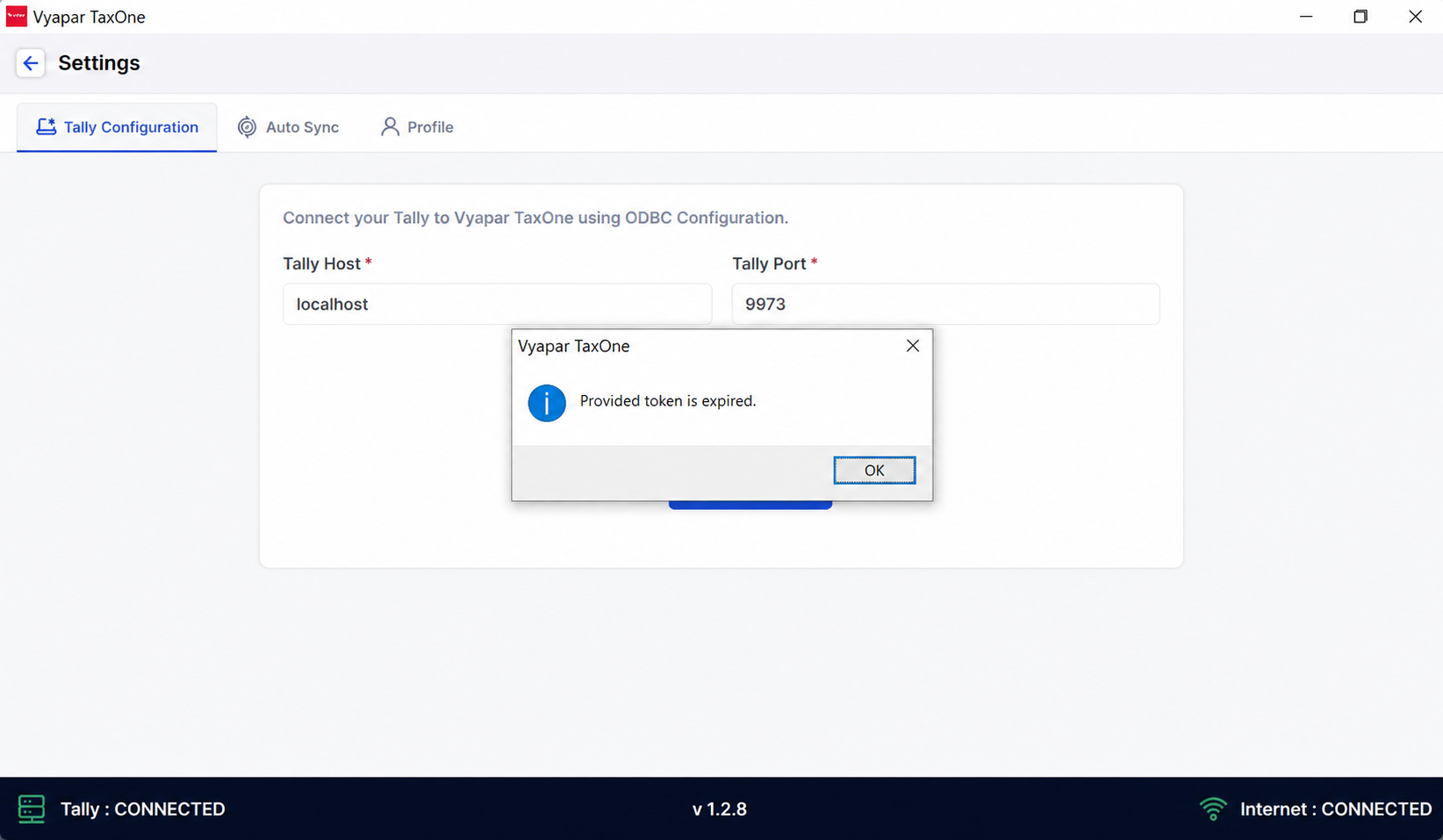Select the Tally Configuration tab

pyautogui.click(x=117, y=127)
